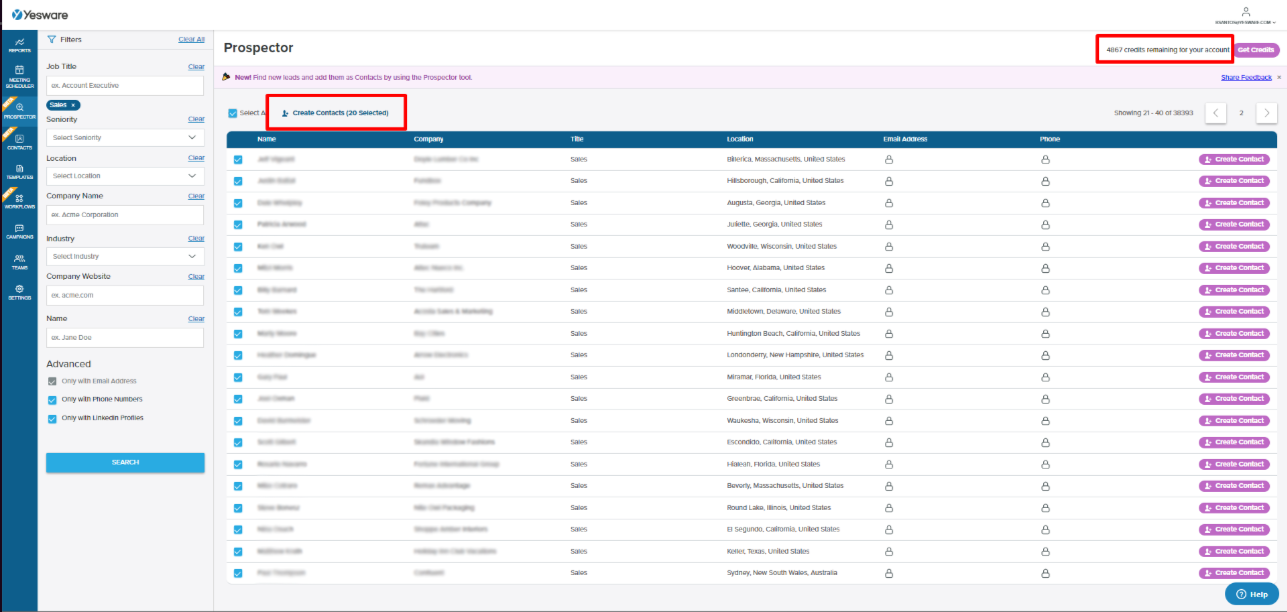Click email lock icon in Juliette, Georgia row
This screenshot has width=1287, height=612.
point(887,225)
